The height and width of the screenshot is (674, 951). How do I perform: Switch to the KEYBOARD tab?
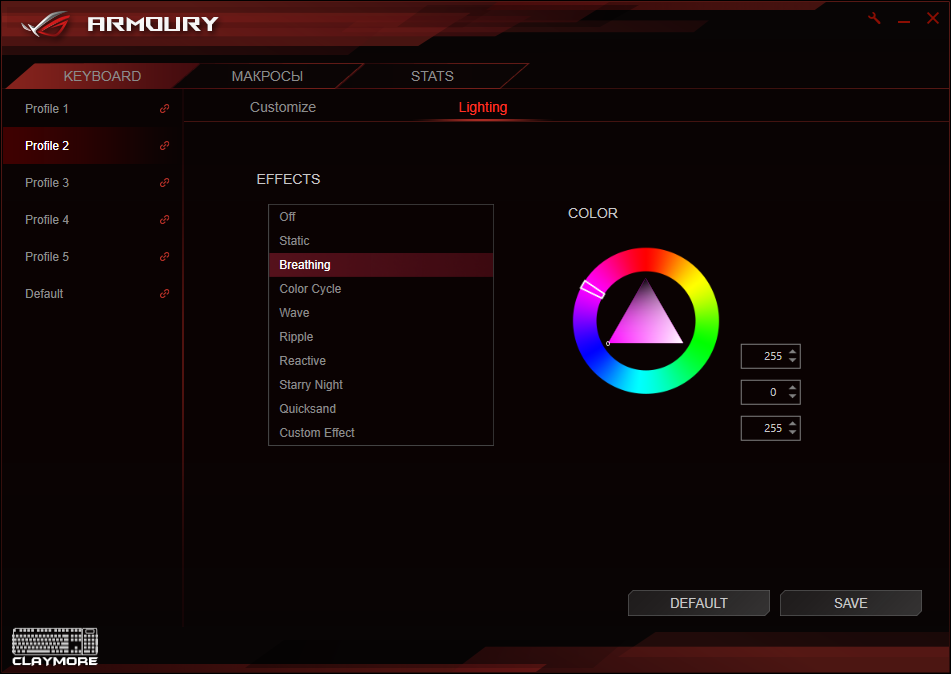pos(102,76)
